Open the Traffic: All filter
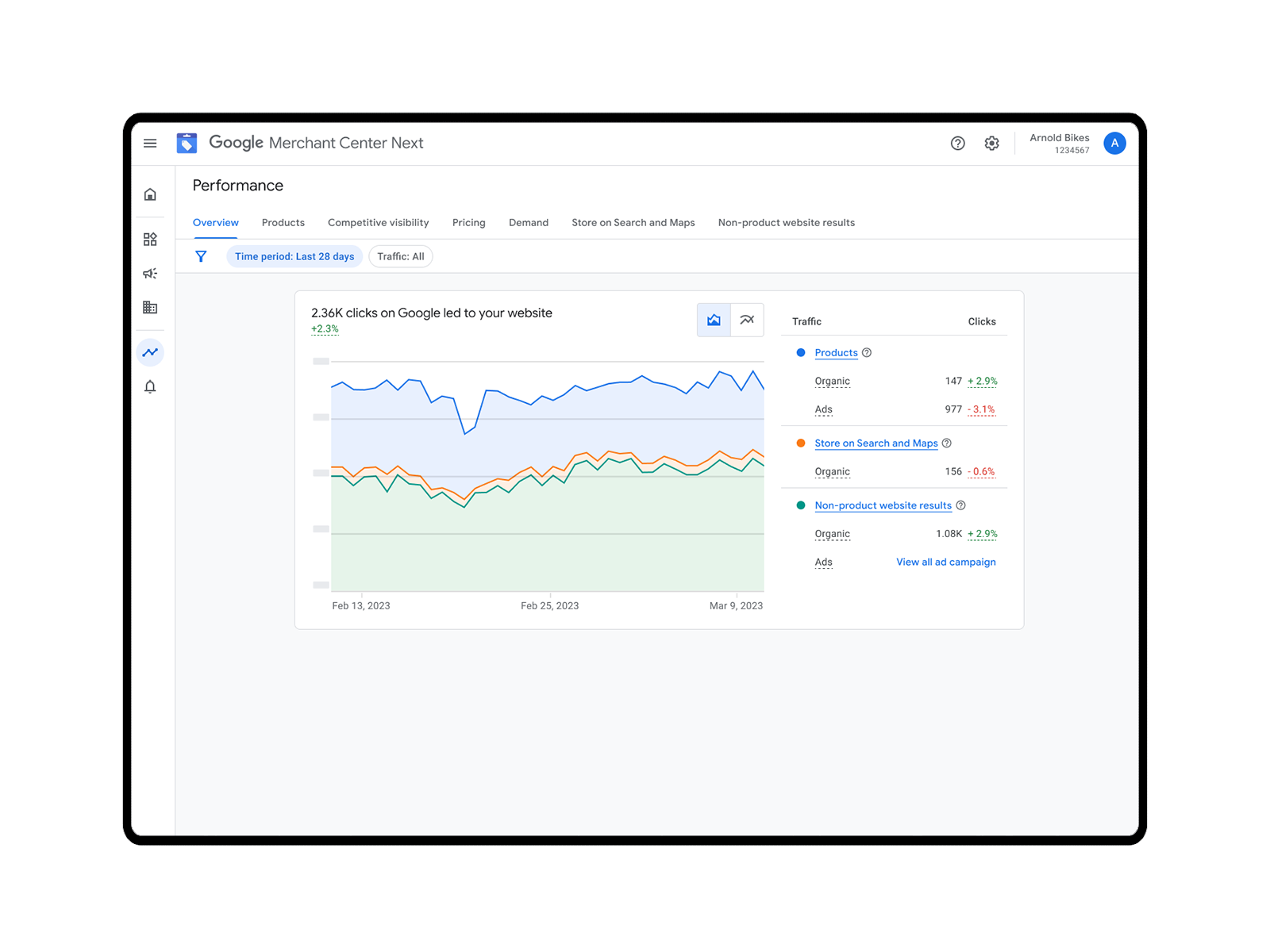 400,256
